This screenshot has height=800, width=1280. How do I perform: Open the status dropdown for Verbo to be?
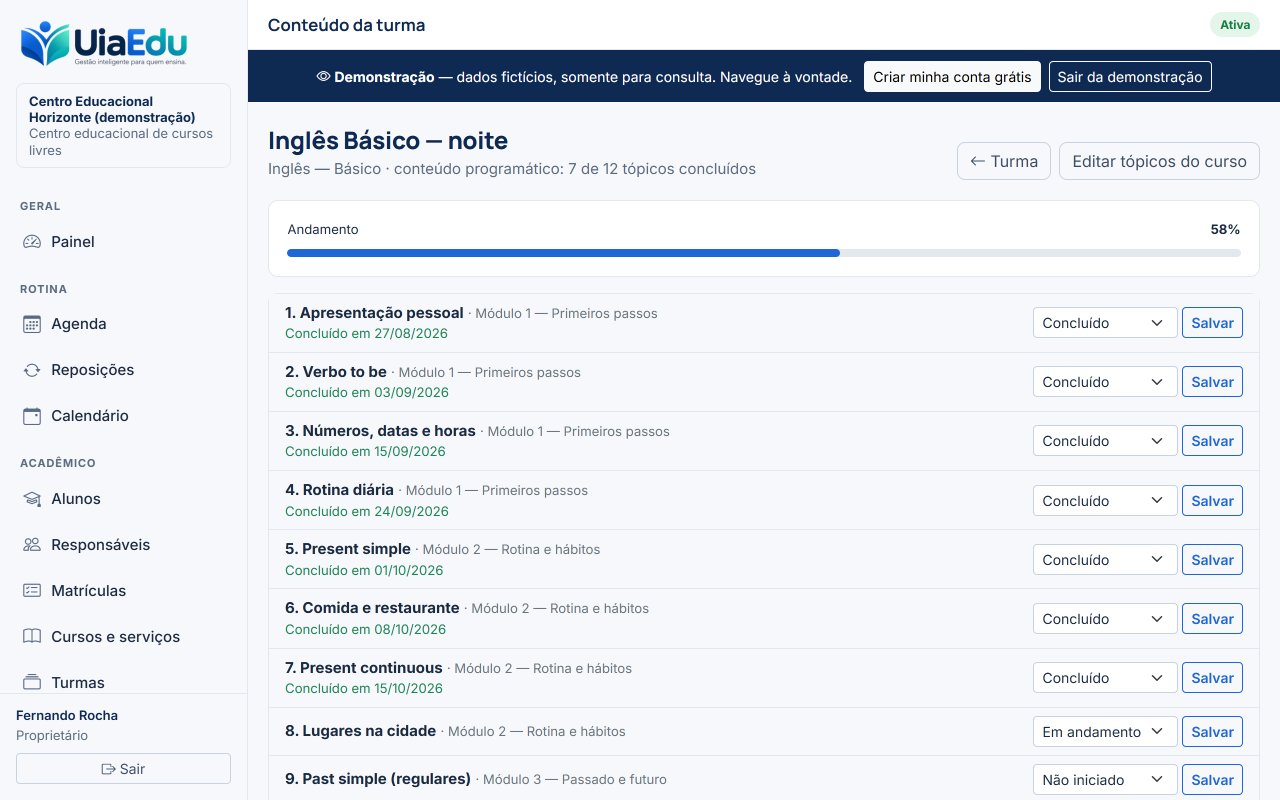click(1105, 382)
